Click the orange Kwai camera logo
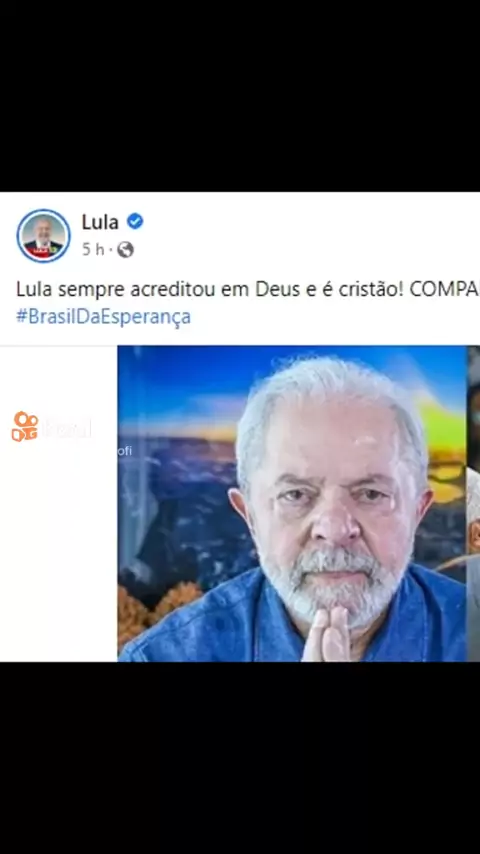The image size is (480, 854). pyautogui.click(x=25, y=426)
